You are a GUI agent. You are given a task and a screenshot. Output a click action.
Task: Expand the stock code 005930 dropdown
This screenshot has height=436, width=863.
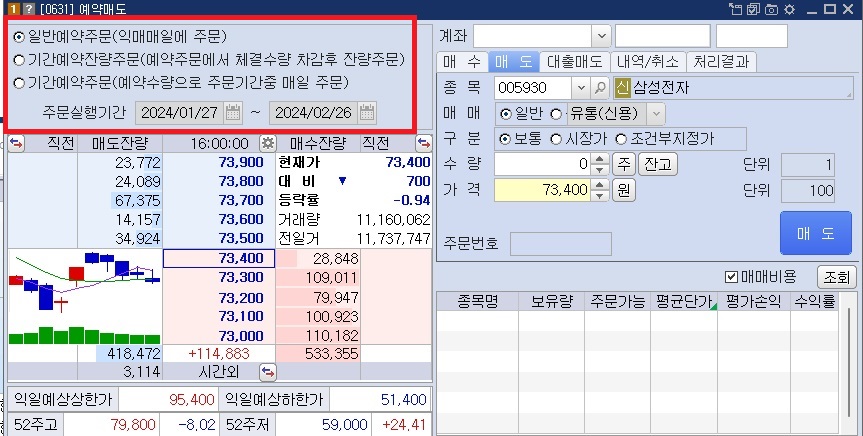(x=581, y=88)
